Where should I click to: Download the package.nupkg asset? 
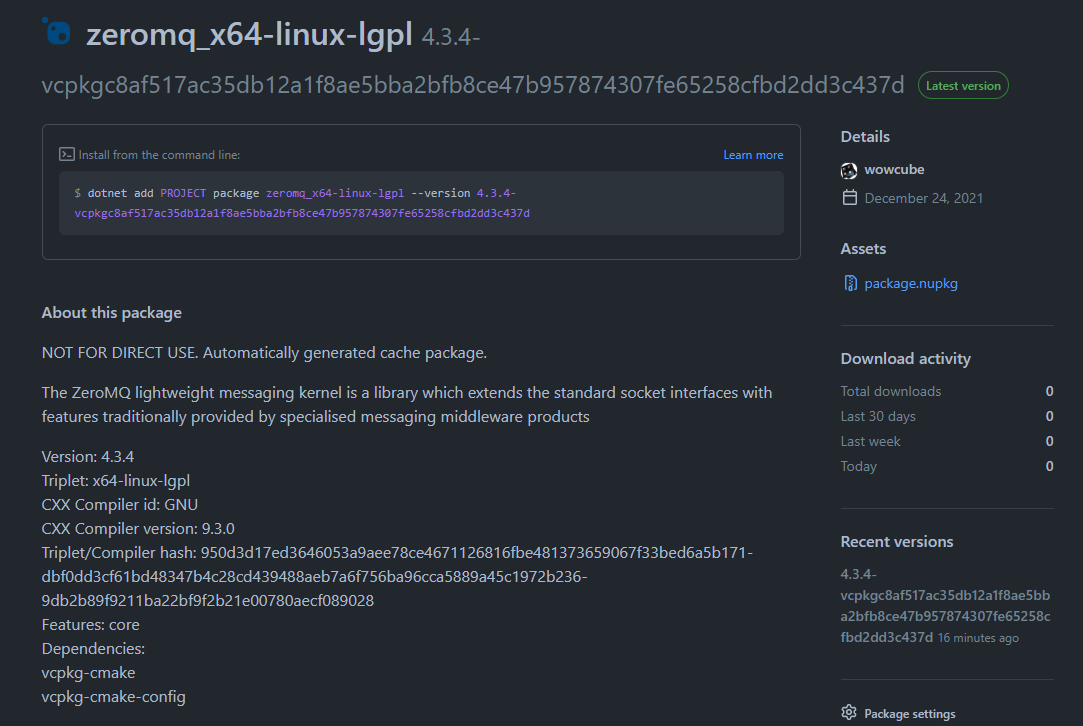910,283
